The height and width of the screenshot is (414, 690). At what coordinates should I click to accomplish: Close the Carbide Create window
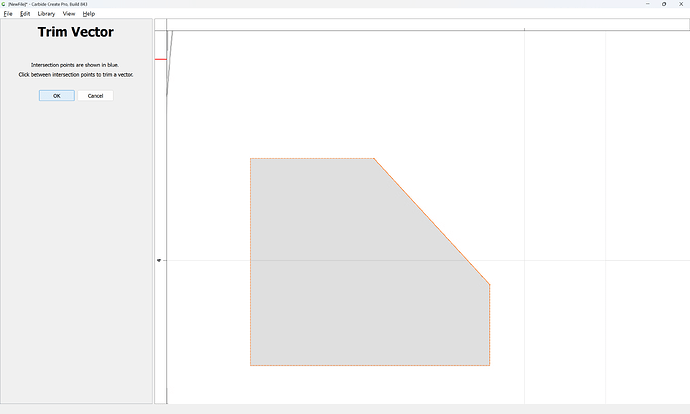(681, 4)
